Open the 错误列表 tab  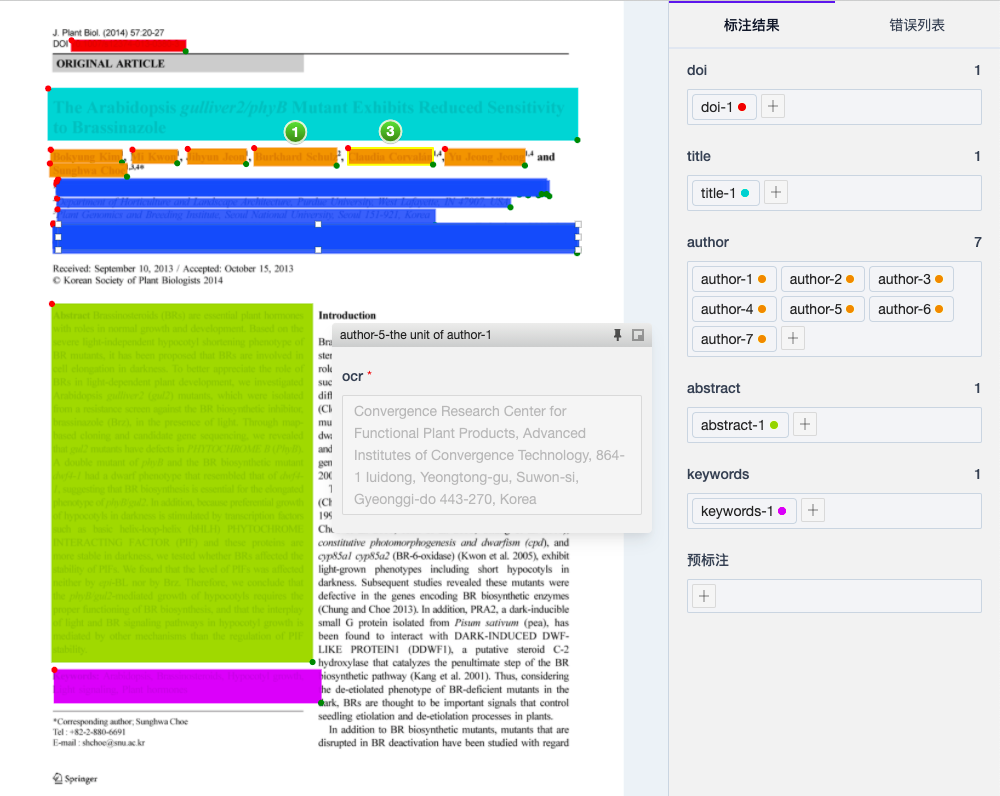click(917, 25)
